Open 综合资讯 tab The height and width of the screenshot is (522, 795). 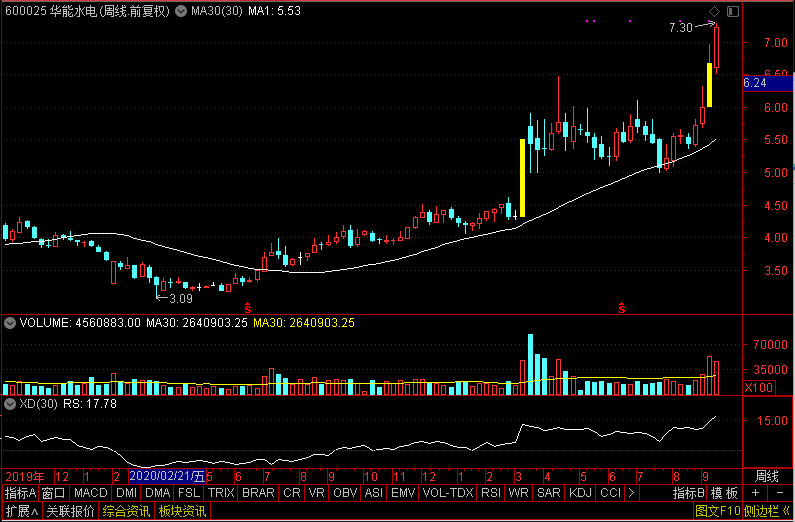coord(126,511)
